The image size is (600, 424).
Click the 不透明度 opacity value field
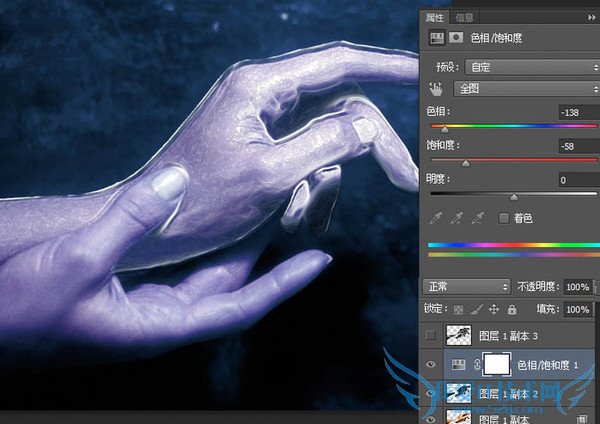pyautogui.click(x=577, y=287)
